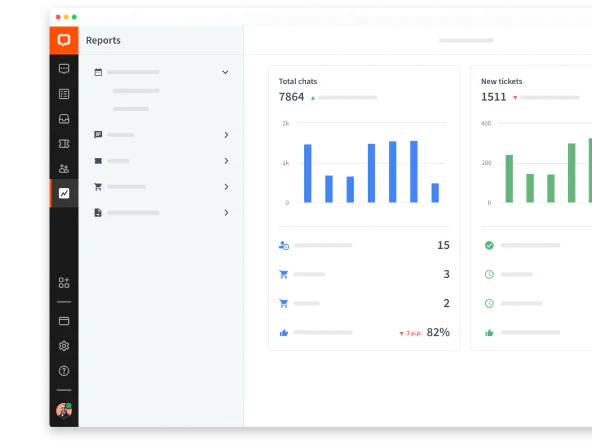Click the LiveChat logo icon
Screen dimensions: 592x444
point(64,40)
